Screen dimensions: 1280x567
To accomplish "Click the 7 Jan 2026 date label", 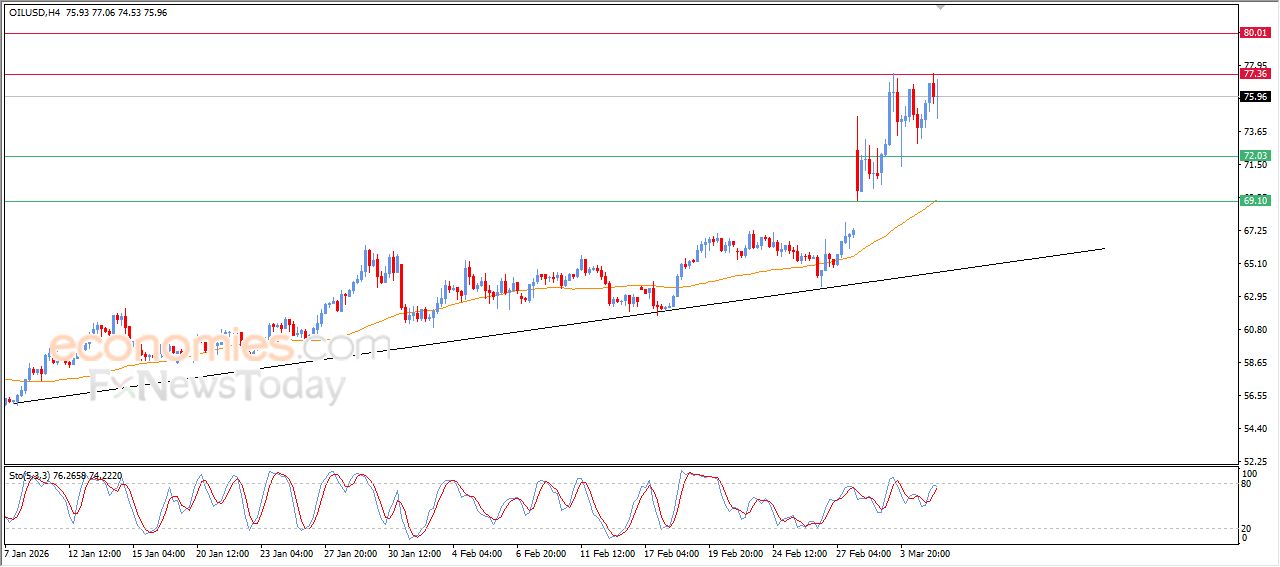I will tap(26, 552).
